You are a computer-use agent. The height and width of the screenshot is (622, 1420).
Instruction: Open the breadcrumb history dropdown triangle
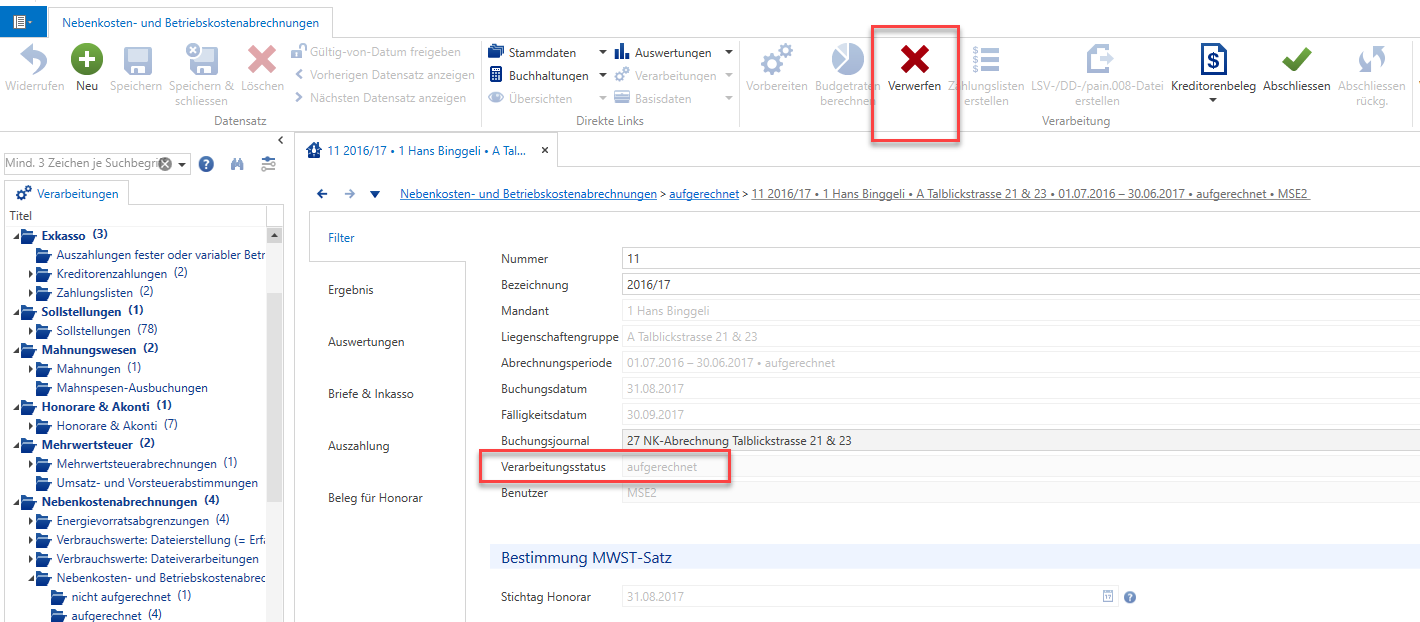[x=375, y=194]
